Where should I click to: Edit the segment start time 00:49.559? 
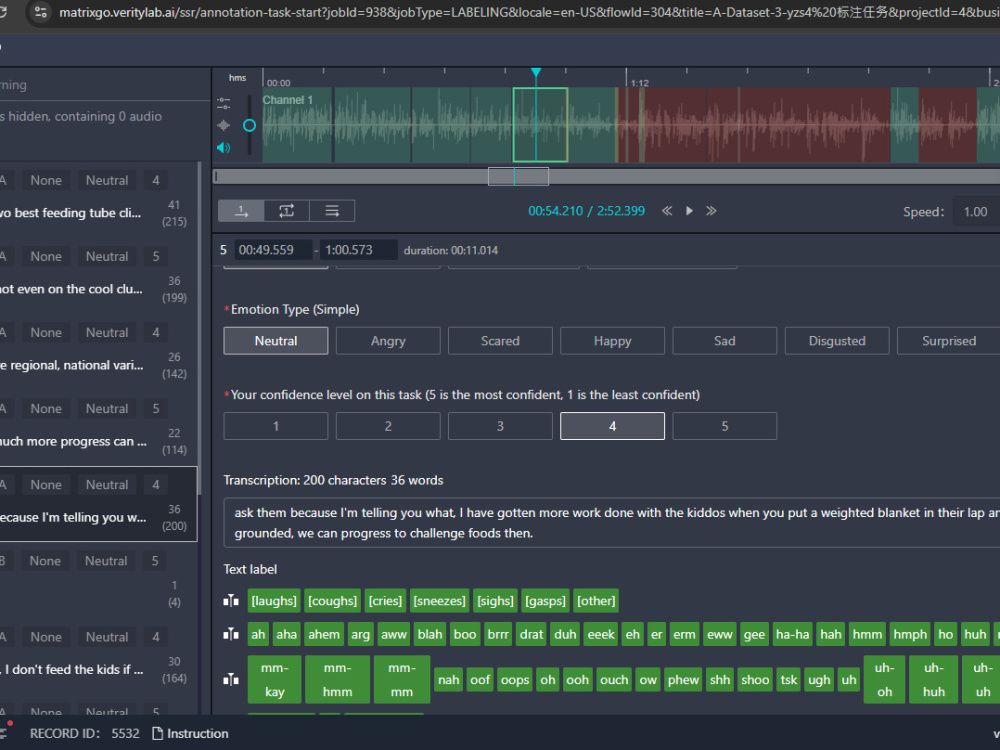[x=273, y=250]
